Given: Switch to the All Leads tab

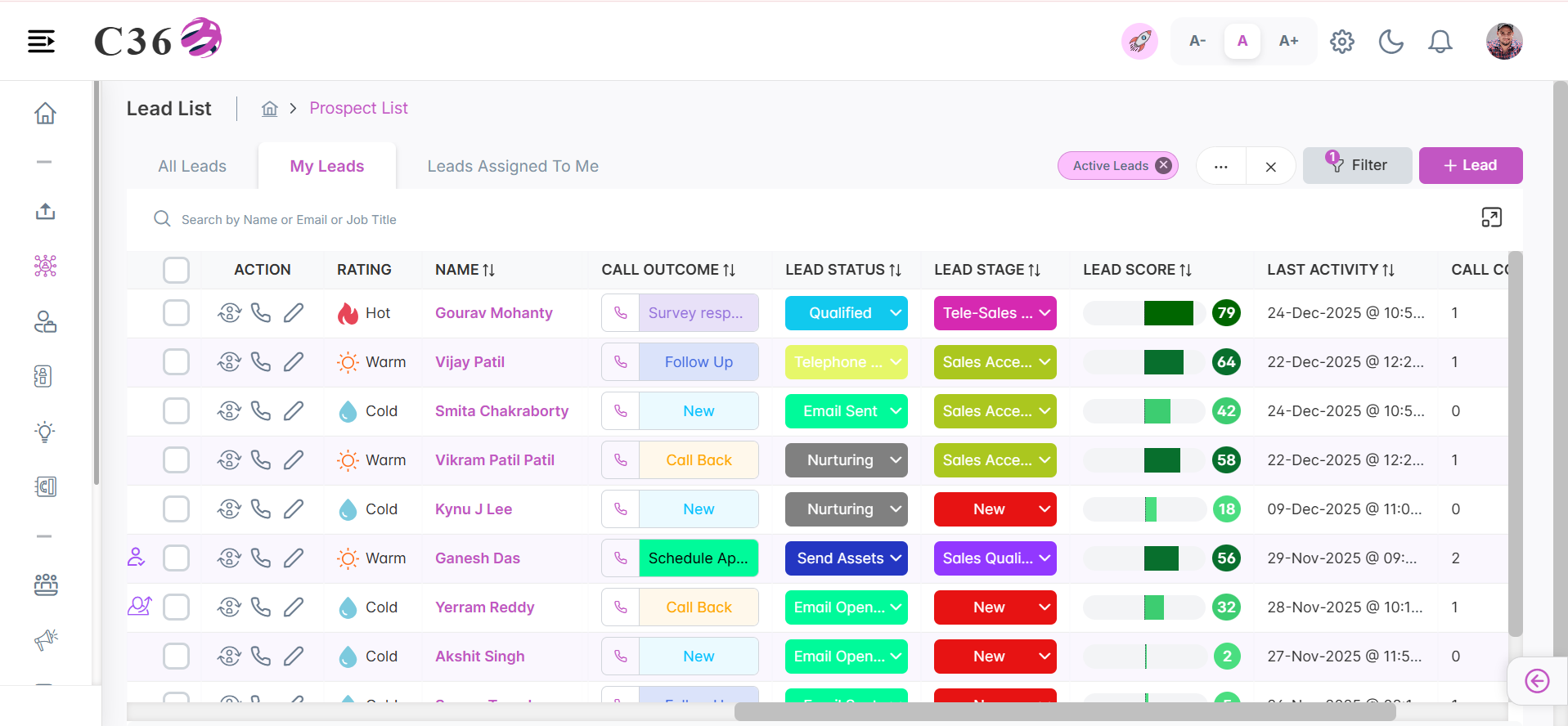Looking at the screenshot, I should [192, 166].
